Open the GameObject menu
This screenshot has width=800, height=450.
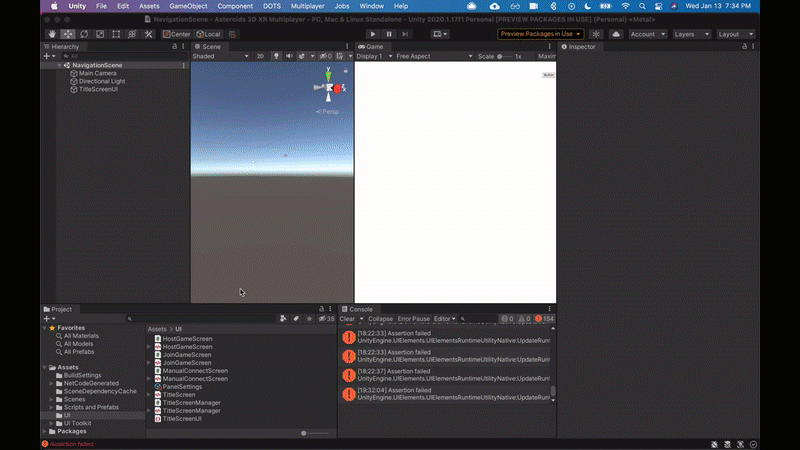pyautogui.click(x=188, y=6)
